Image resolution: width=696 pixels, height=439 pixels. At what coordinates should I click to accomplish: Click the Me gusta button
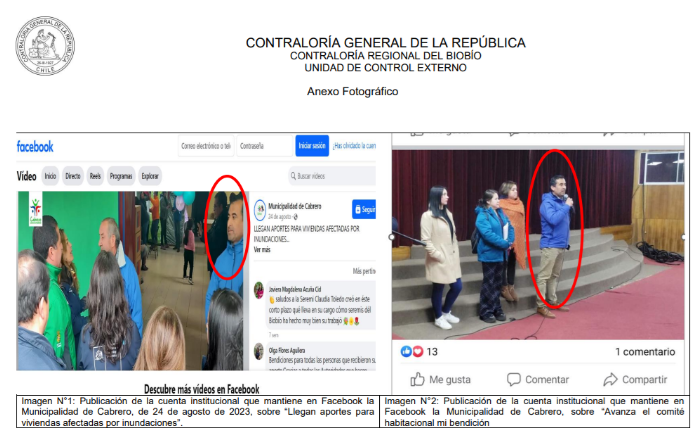[440, 380]
